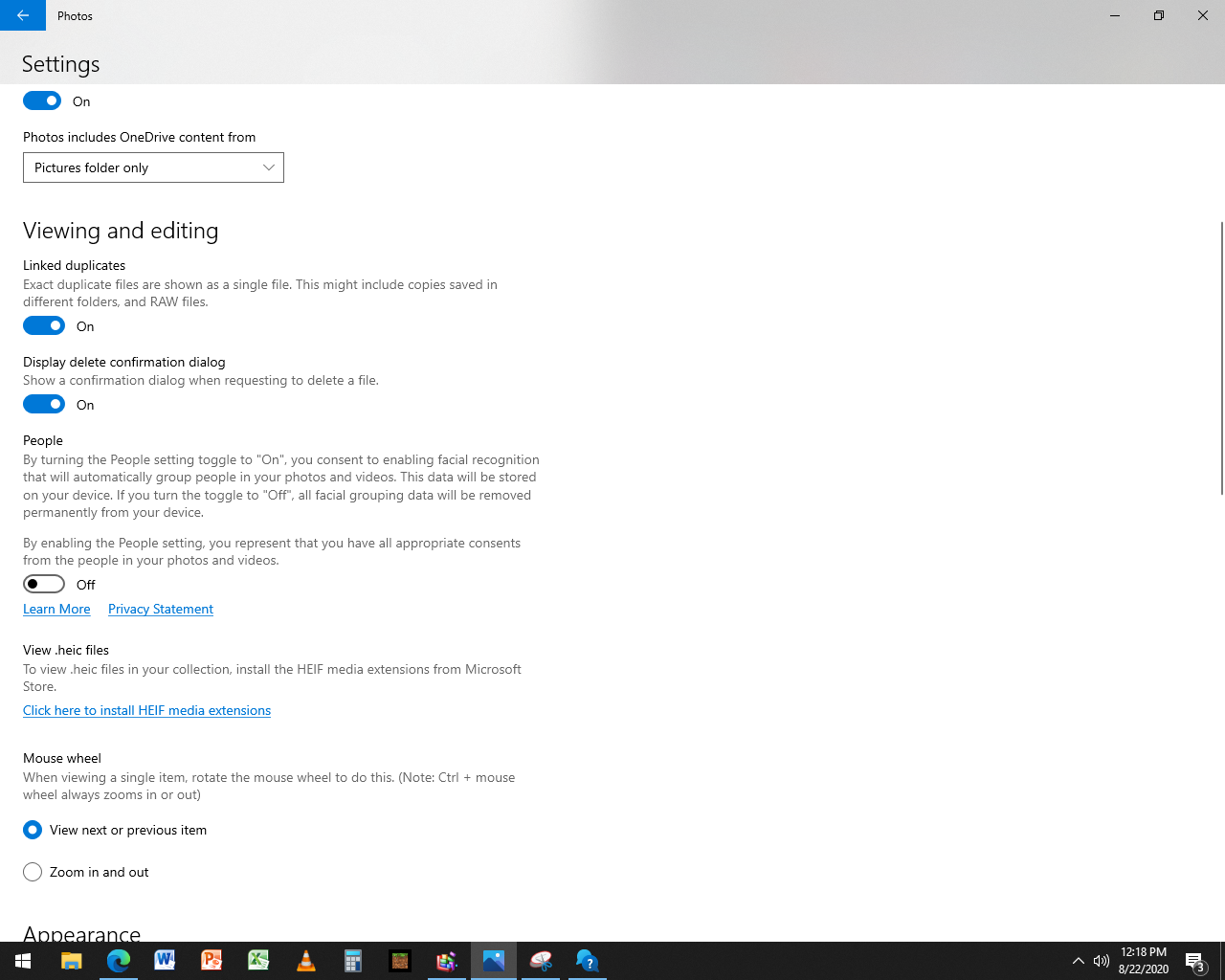Click the View .heic files label
The width and height of the screenshot is (1225, 980).
[66, 650]
